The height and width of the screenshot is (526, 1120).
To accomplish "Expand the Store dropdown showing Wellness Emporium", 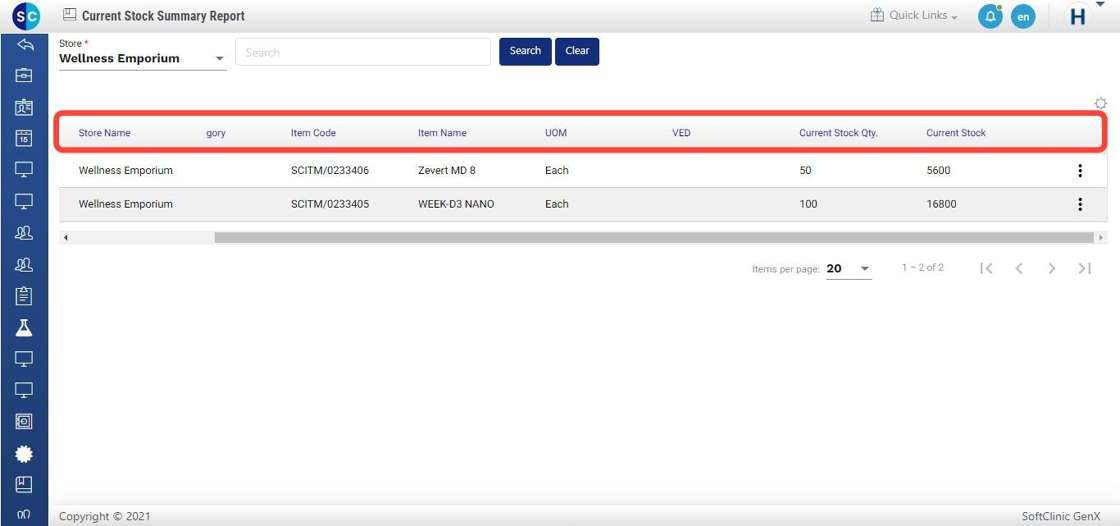I will (x=142, y=59).
